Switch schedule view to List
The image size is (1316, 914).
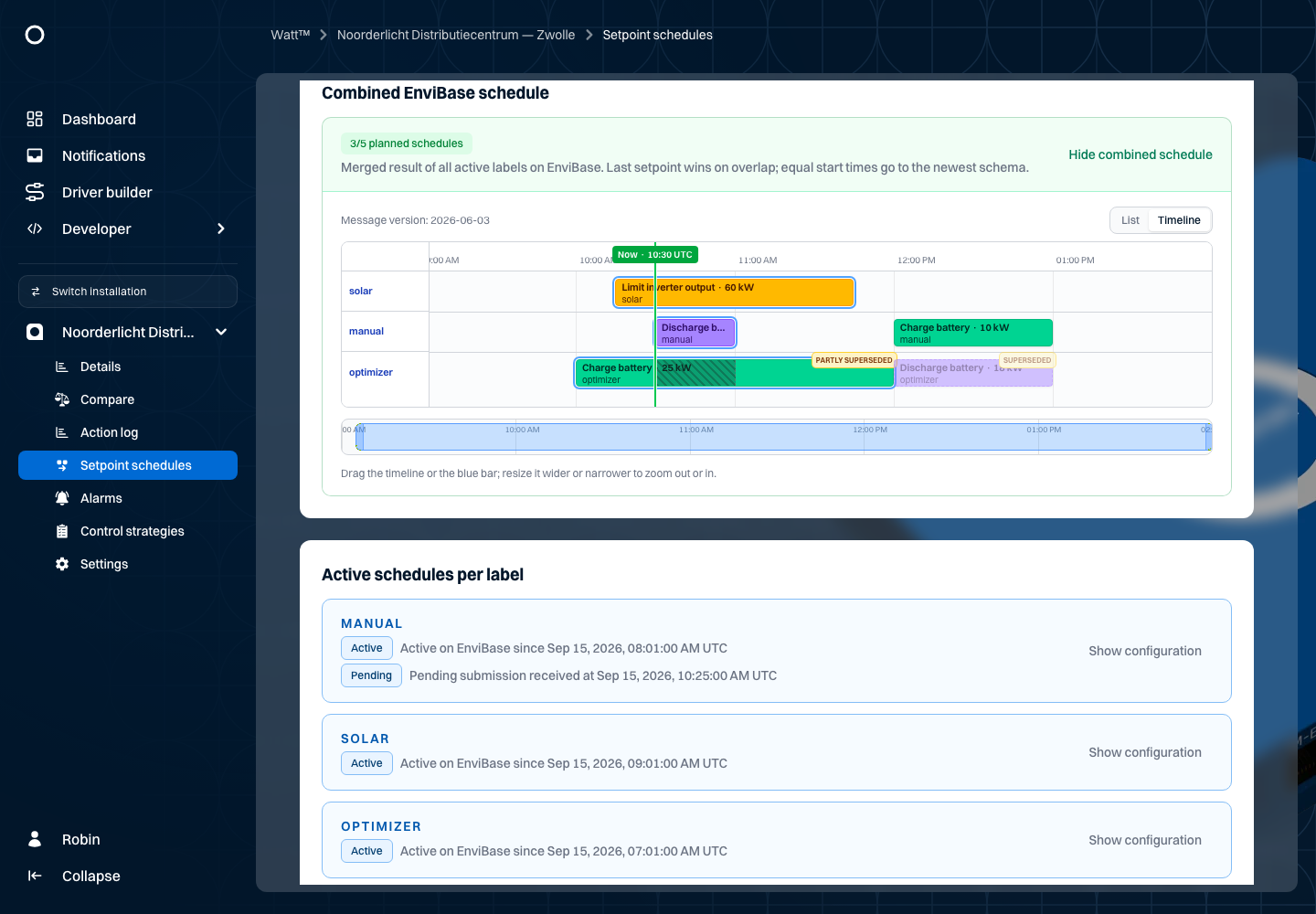[x=1130, y=220]
